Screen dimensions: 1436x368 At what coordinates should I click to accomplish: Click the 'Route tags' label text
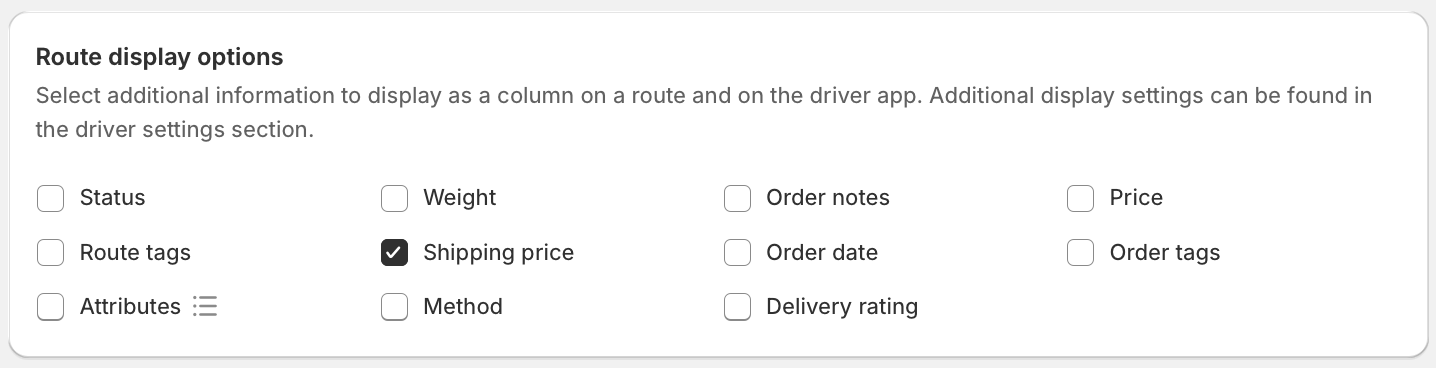pos(135,253)
